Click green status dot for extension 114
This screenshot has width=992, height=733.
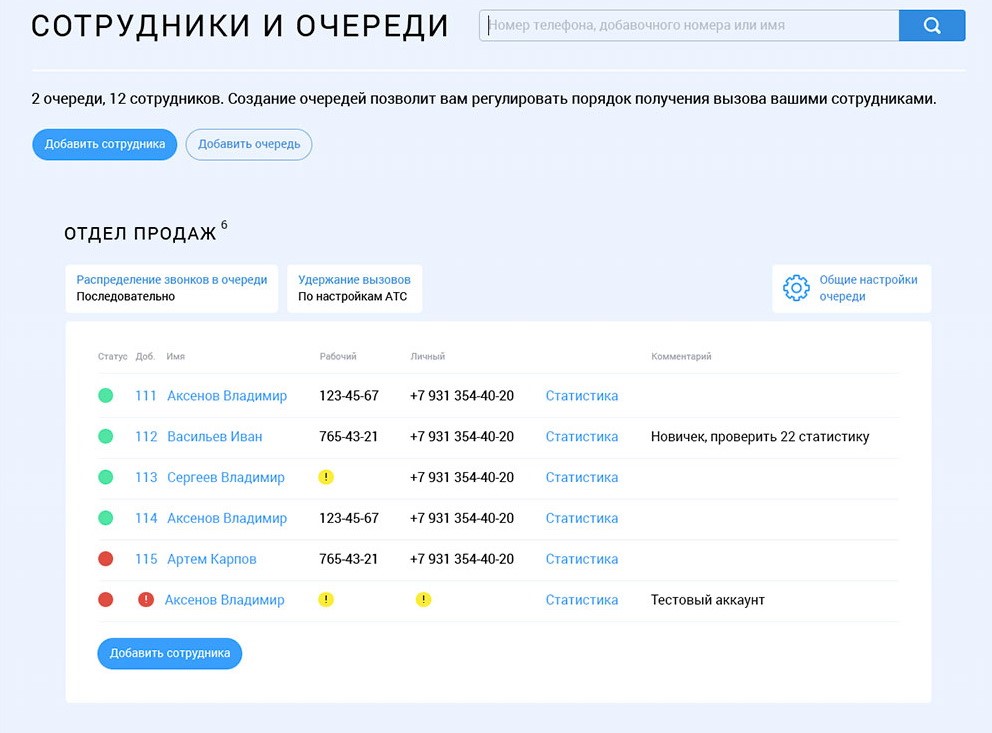pyautogui.click(x=106, y=518)
